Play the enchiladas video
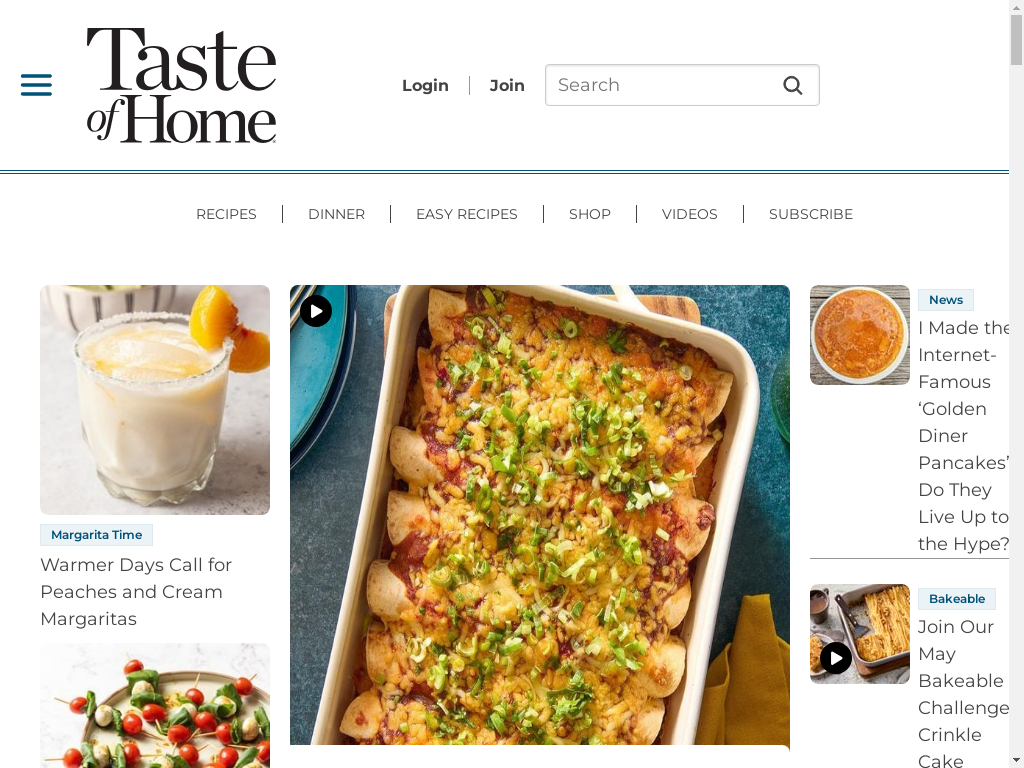The height and width of the screenshot is (768, 1024). (x=316, y=311)
